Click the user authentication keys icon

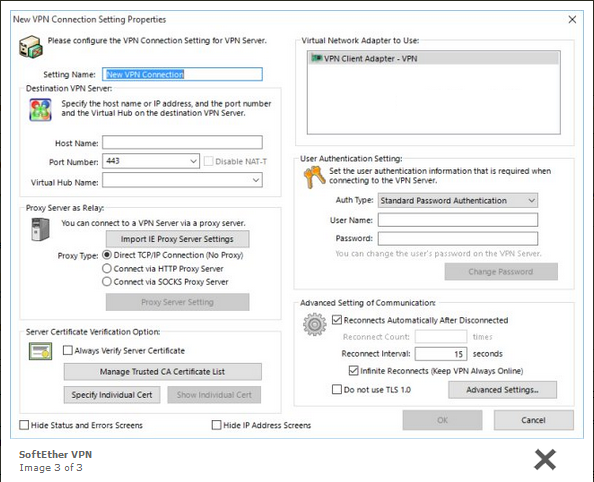tap(314, 178)
